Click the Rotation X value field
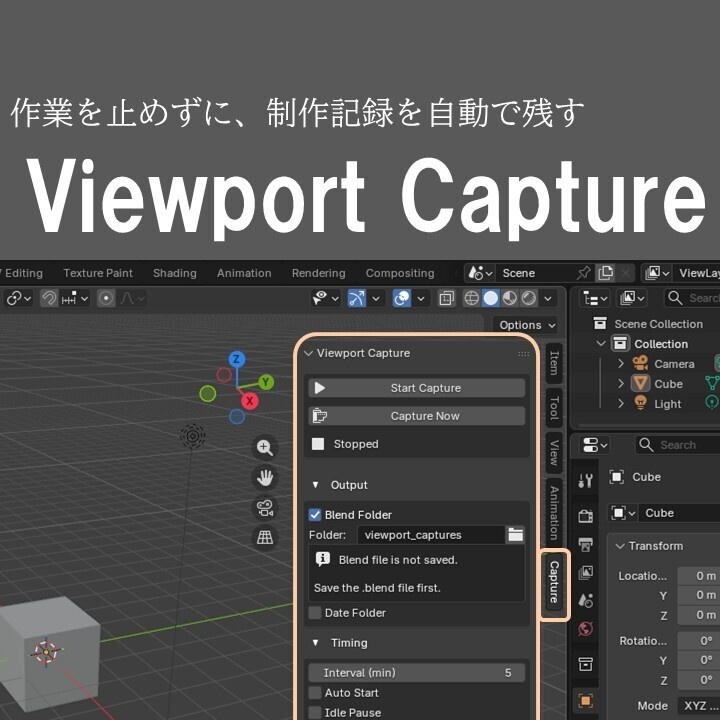 click(698, 641)
